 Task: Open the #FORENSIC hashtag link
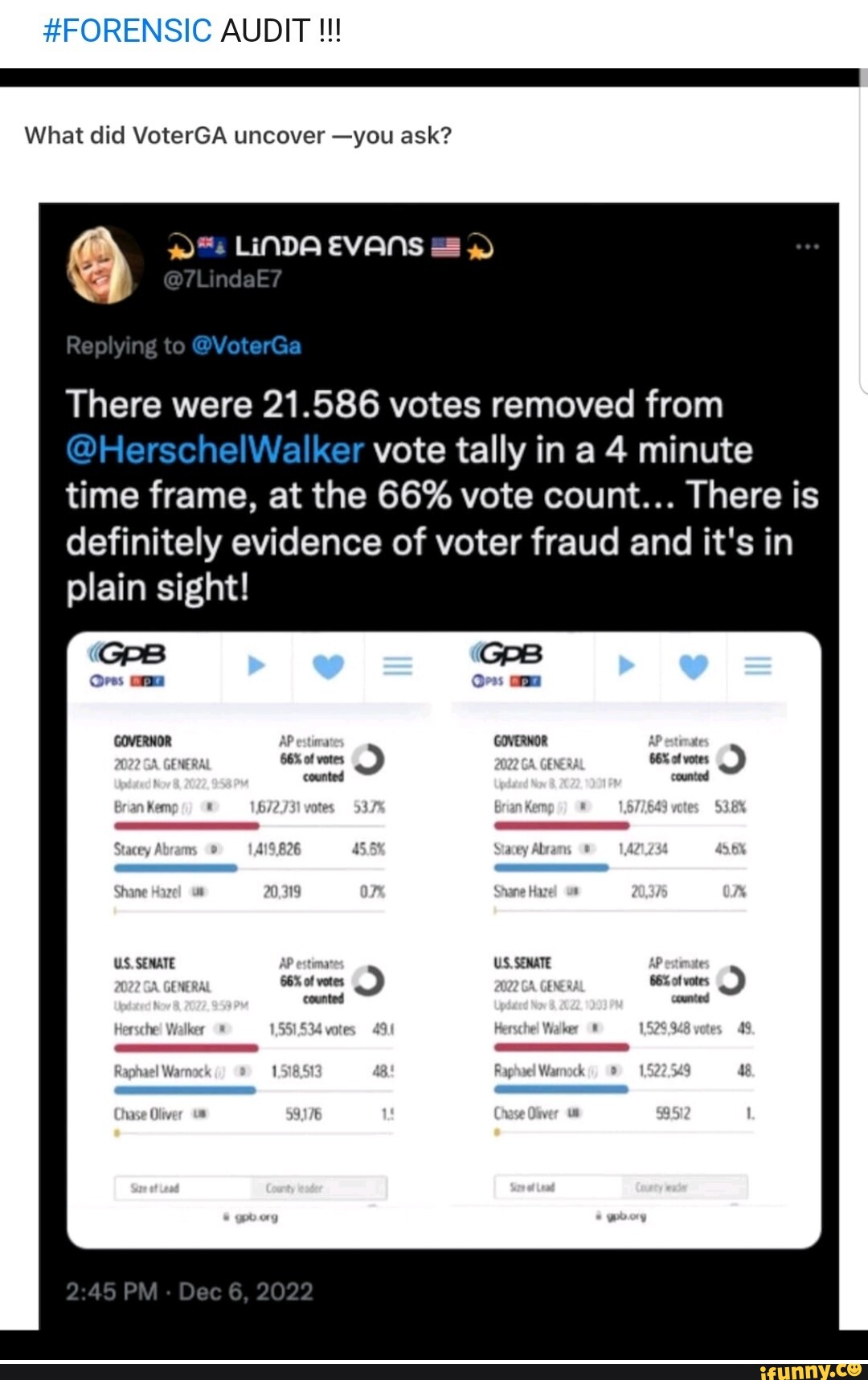[x=127, y=31]
